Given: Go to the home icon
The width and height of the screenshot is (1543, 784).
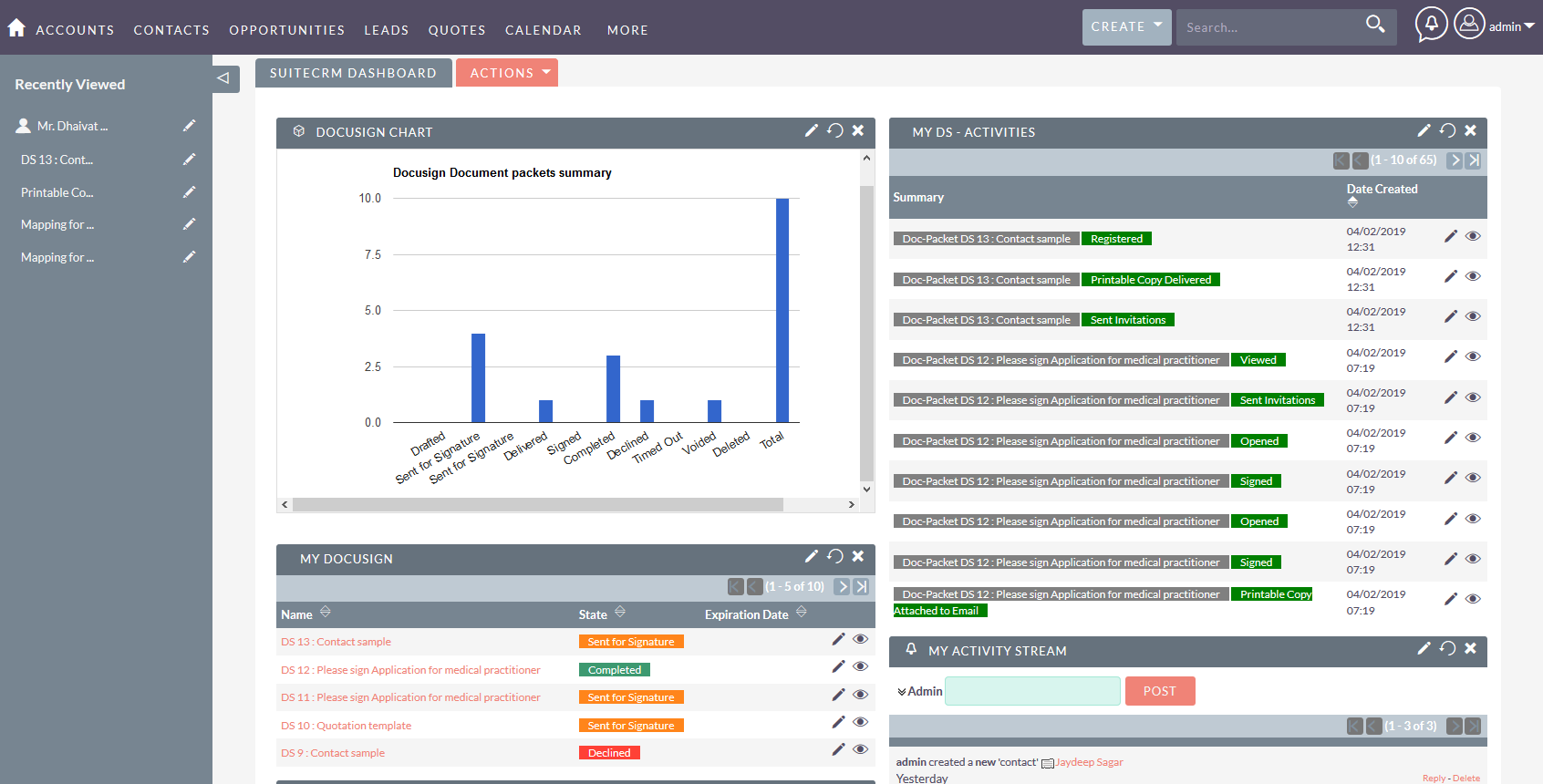Looking at the screenshot, I should click(x=16, y=28).
